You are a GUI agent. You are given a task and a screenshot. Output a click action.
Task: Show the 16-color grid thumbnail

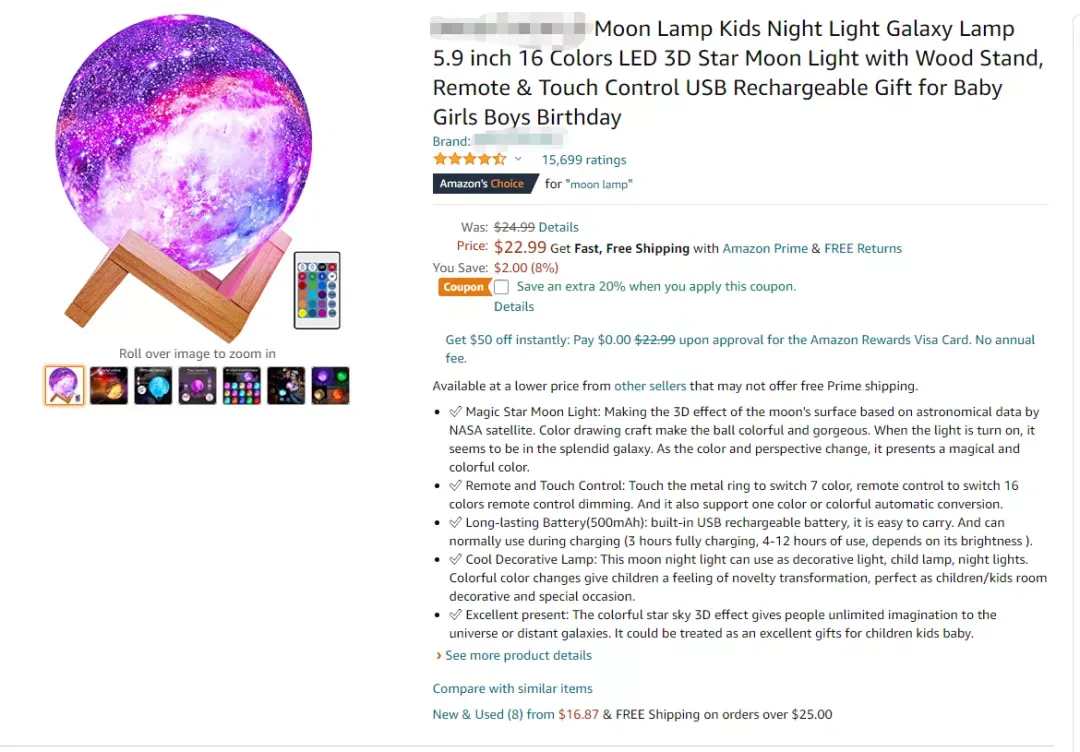coord(242,386)
